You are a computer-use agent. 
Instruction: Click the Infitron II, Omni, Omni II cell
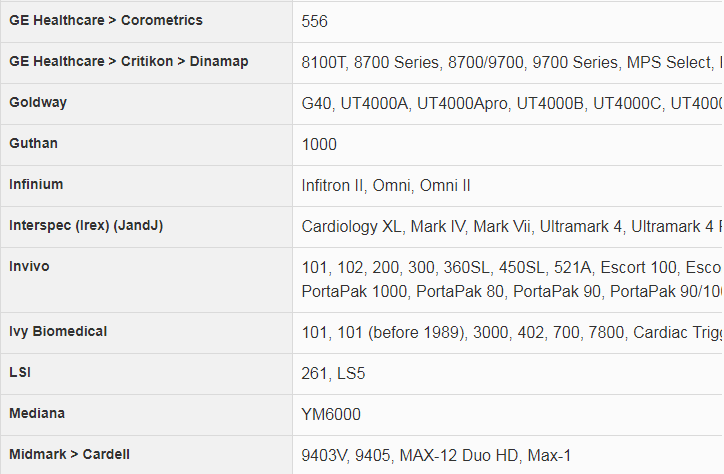(386, 186)
